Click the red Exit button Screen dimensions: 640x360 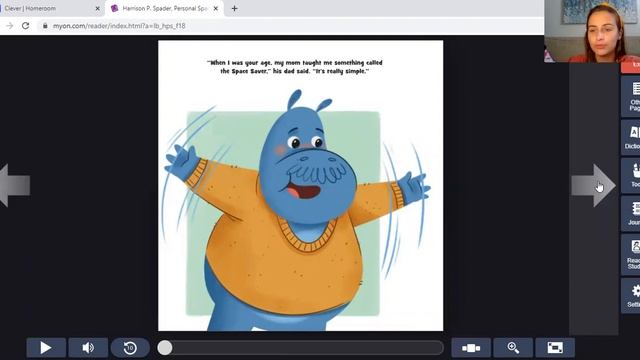[x=631, y=67]
